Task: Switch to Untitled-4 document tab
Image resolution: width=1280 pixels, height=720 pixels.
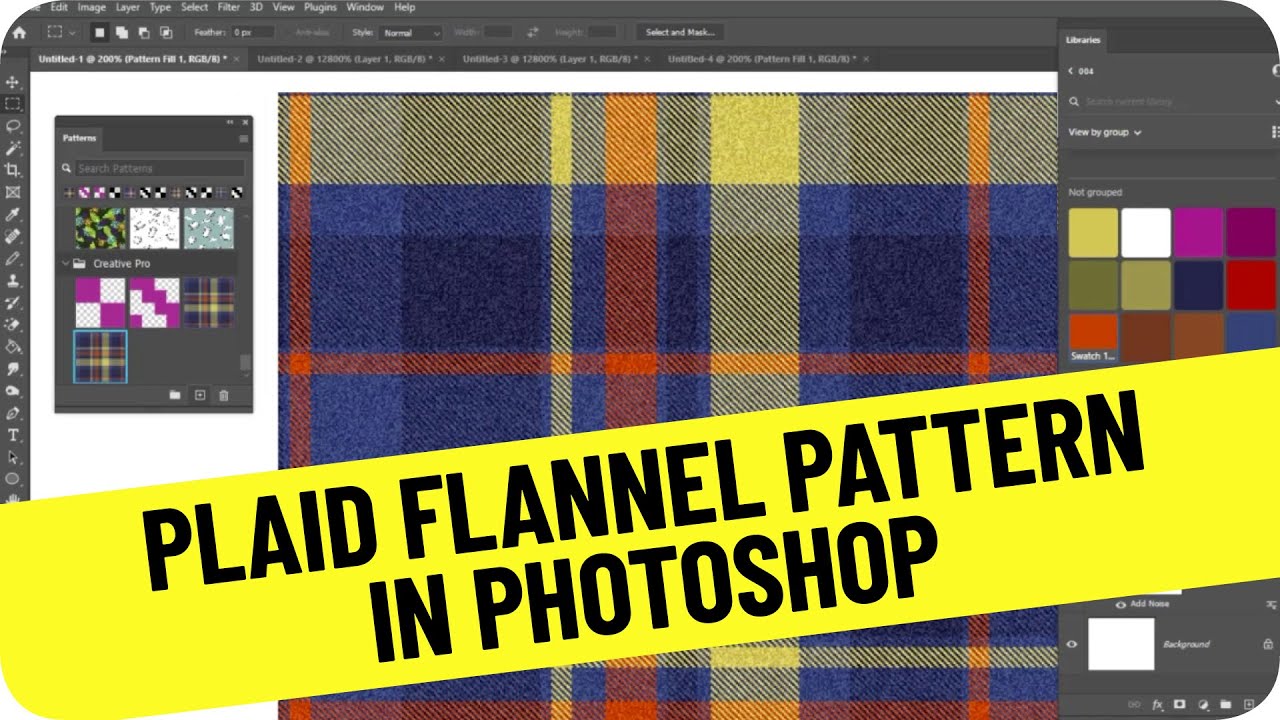Action: pos(761,59)
